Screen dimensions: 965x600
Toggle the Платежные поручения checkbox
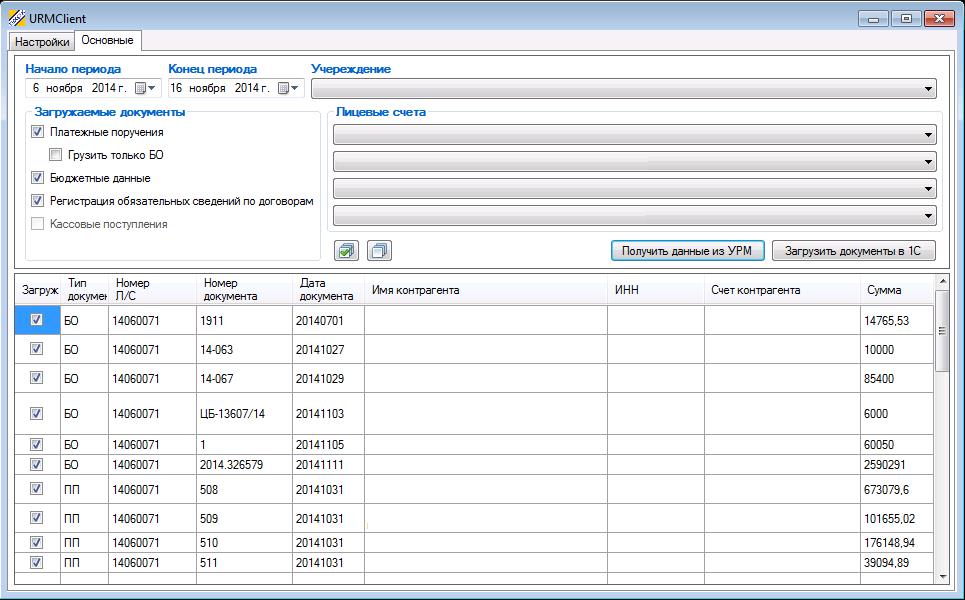(38, 132)
